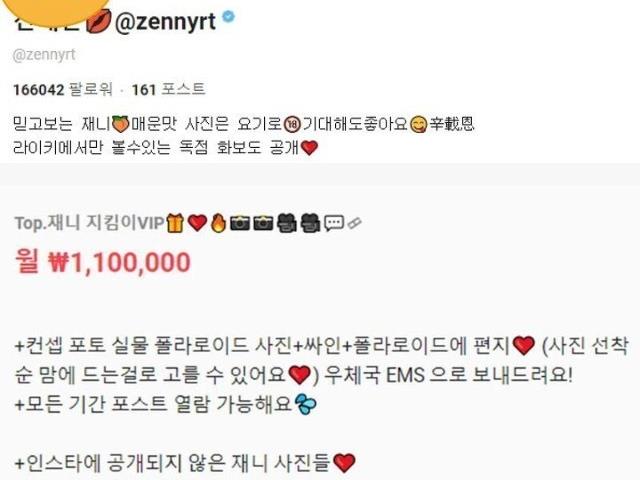Open the 166042 followers count

click(x=63, y=89)
